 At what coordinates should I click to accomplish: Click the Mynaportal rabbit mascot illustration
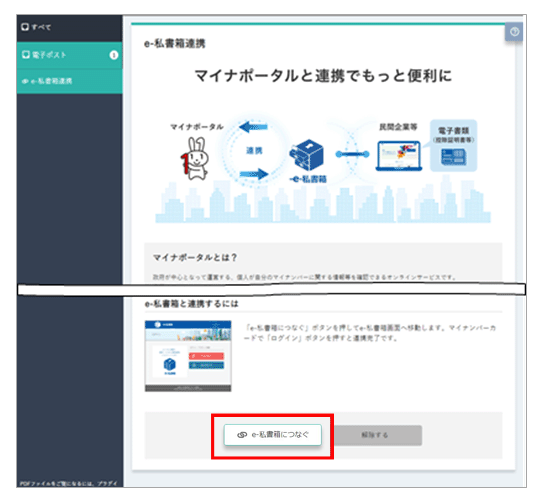point(195,159)
